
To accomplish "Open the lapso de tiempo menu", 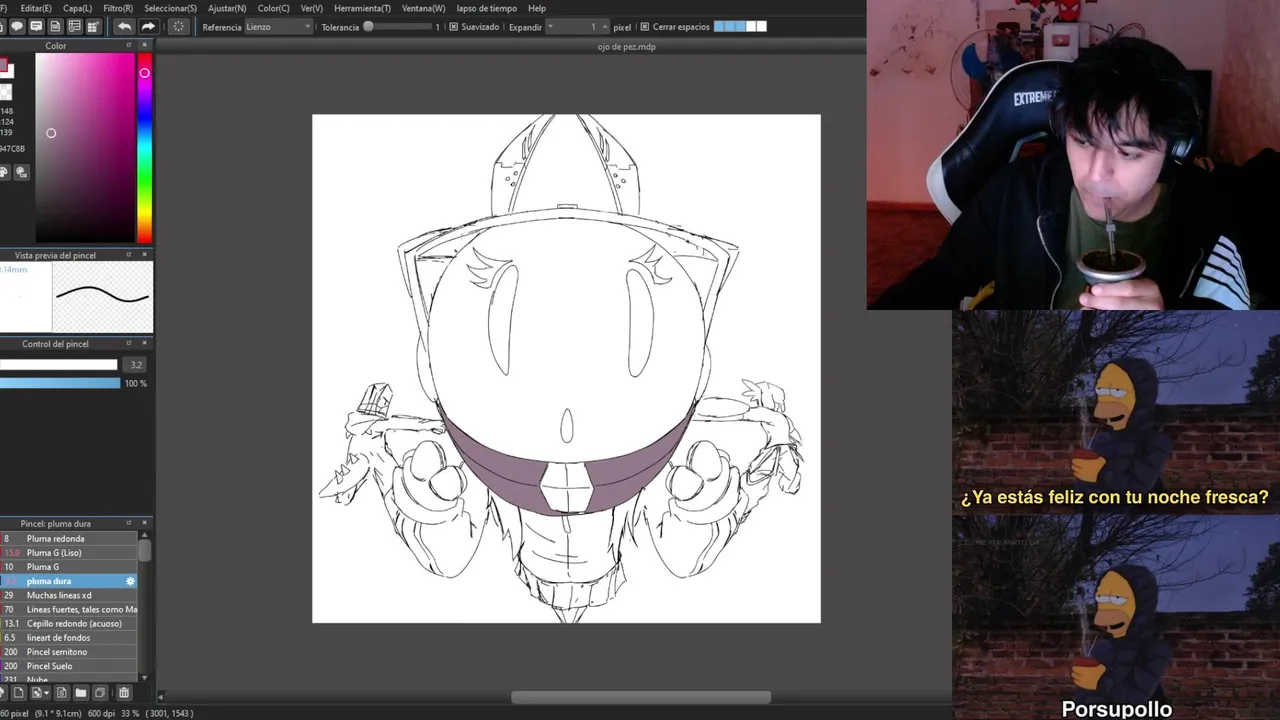I will point(487,8).
